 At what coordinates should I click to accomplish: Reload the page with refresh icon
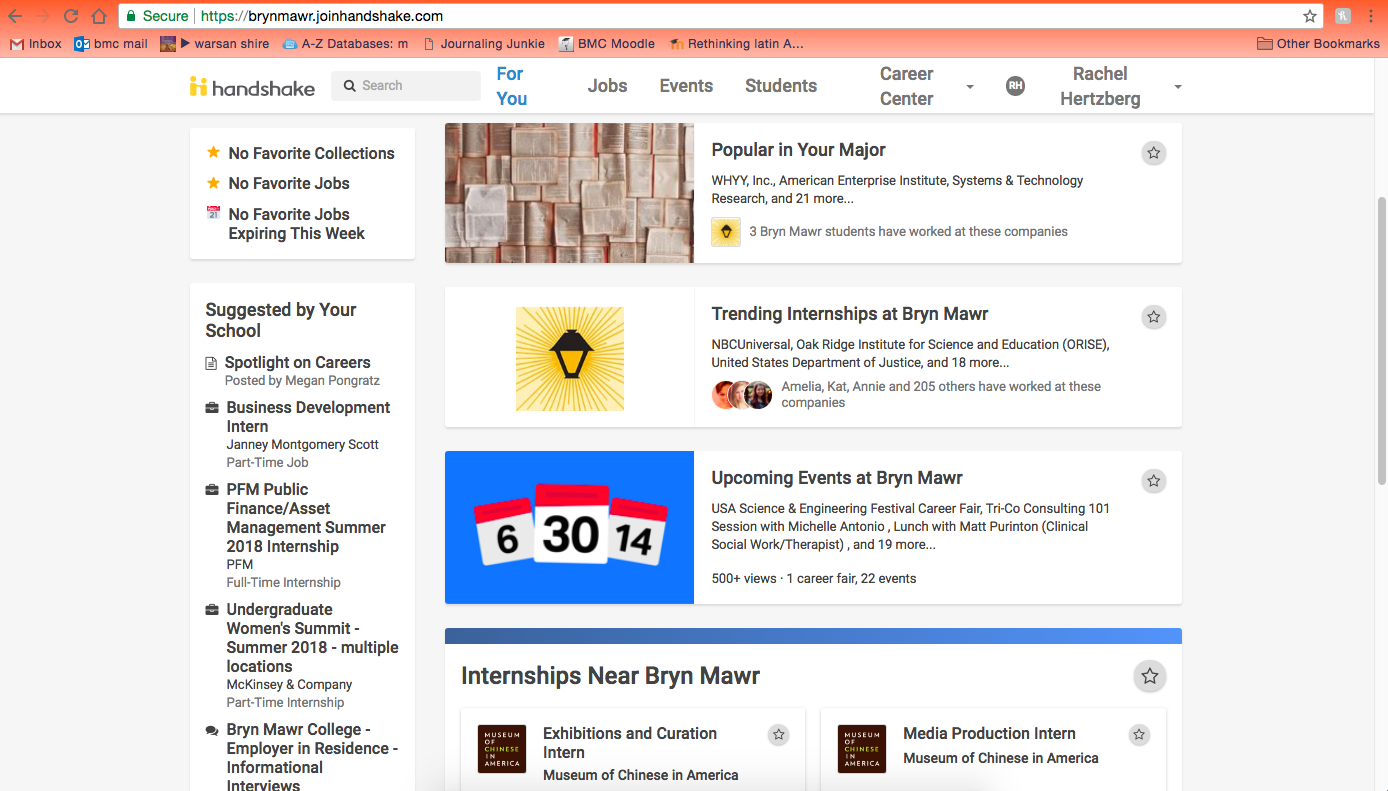71,16
